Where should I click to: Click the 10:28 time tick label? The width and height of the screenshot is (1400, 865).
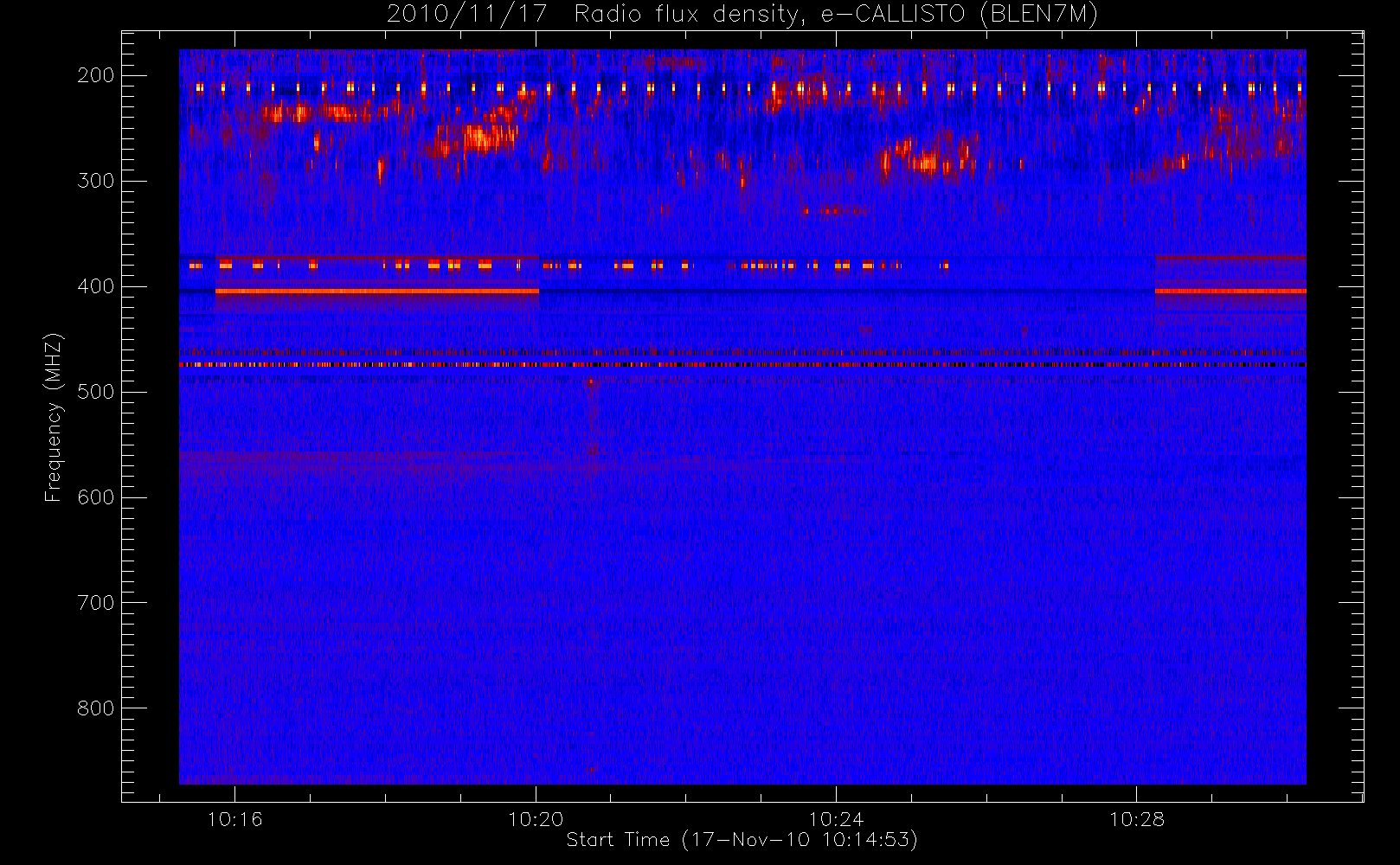(1137, 819)
